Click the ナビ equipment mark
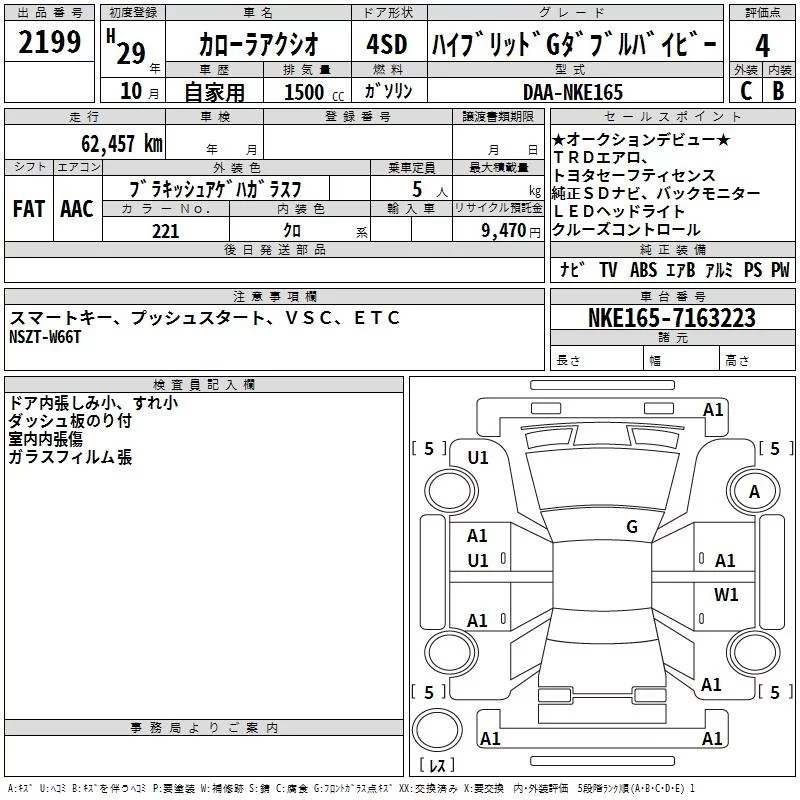800x800 pixels. (x=571, y=269)
